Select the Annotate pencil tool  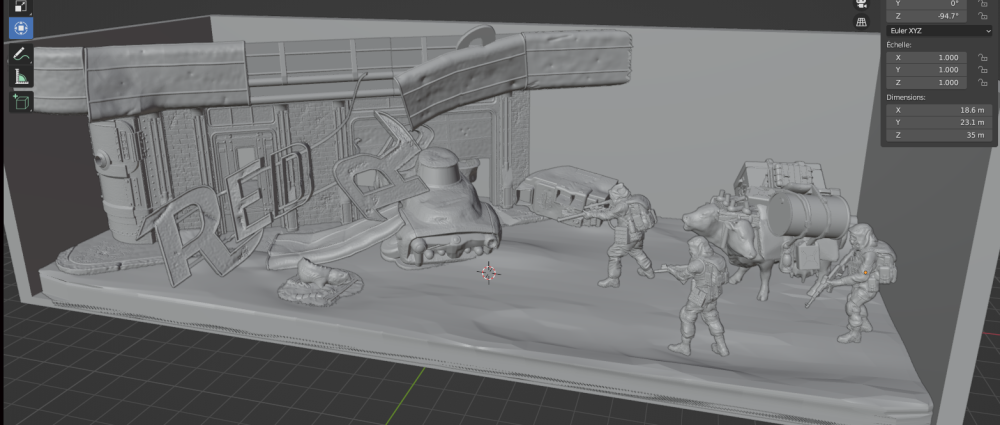pos(21,55)
